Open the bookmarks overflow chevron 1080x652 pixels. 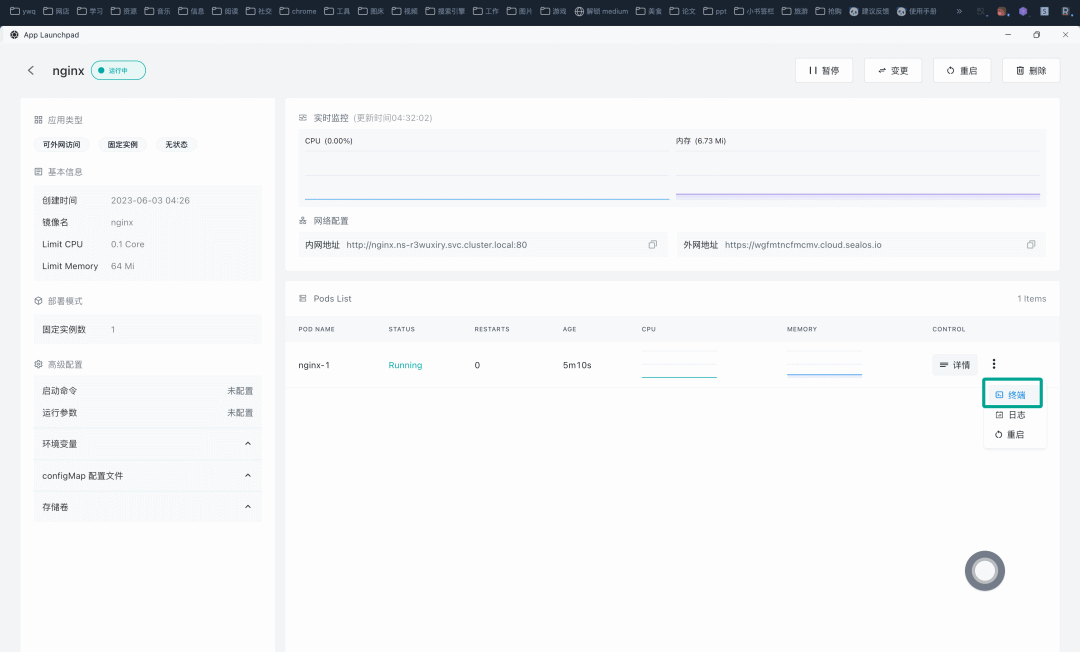click(959, 11)
